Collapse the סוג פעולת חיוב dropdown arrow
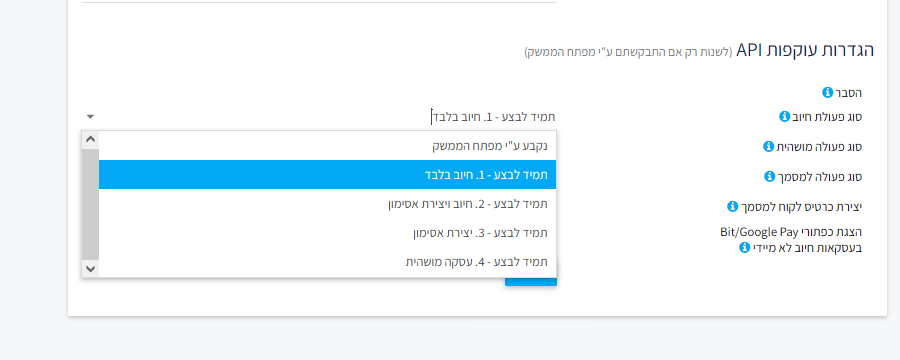The height and width of the screenshot is (360, 900). coord(90,117)
